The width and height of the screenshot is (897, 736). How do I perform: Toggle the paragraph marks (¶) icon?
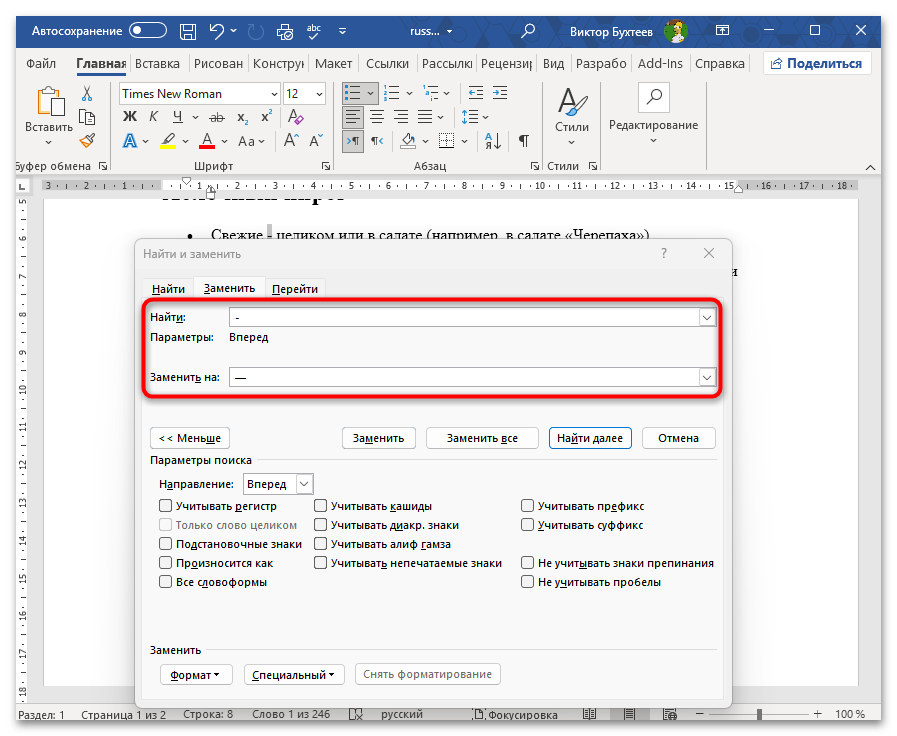(524, 141)
